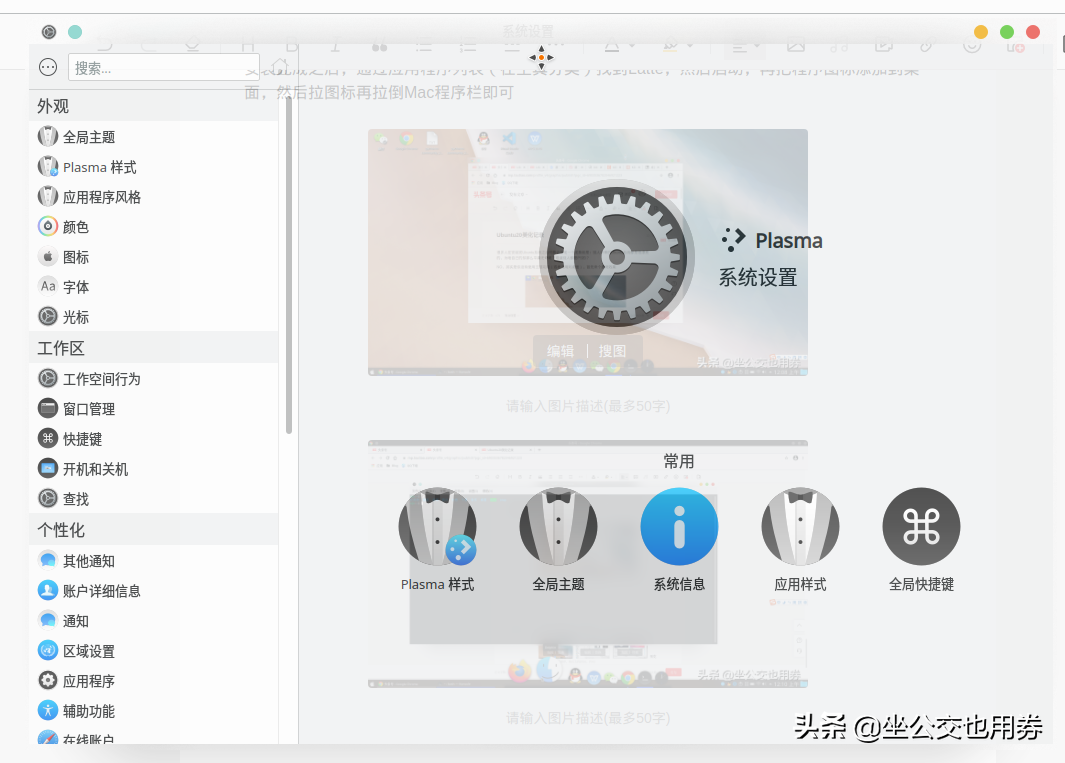This screenshot has height=763, width=1065.
Task: Click the sidebar scrollbar handle
Action: [x=289, y=265]
